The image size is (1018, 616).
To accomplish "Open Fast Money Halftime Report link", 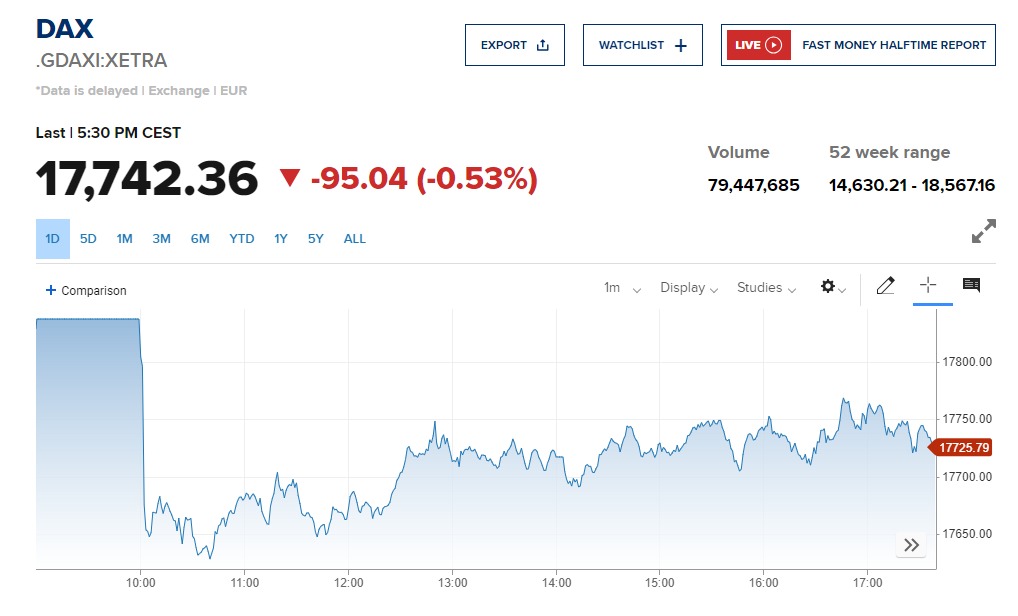I will [x=894, y=45].
